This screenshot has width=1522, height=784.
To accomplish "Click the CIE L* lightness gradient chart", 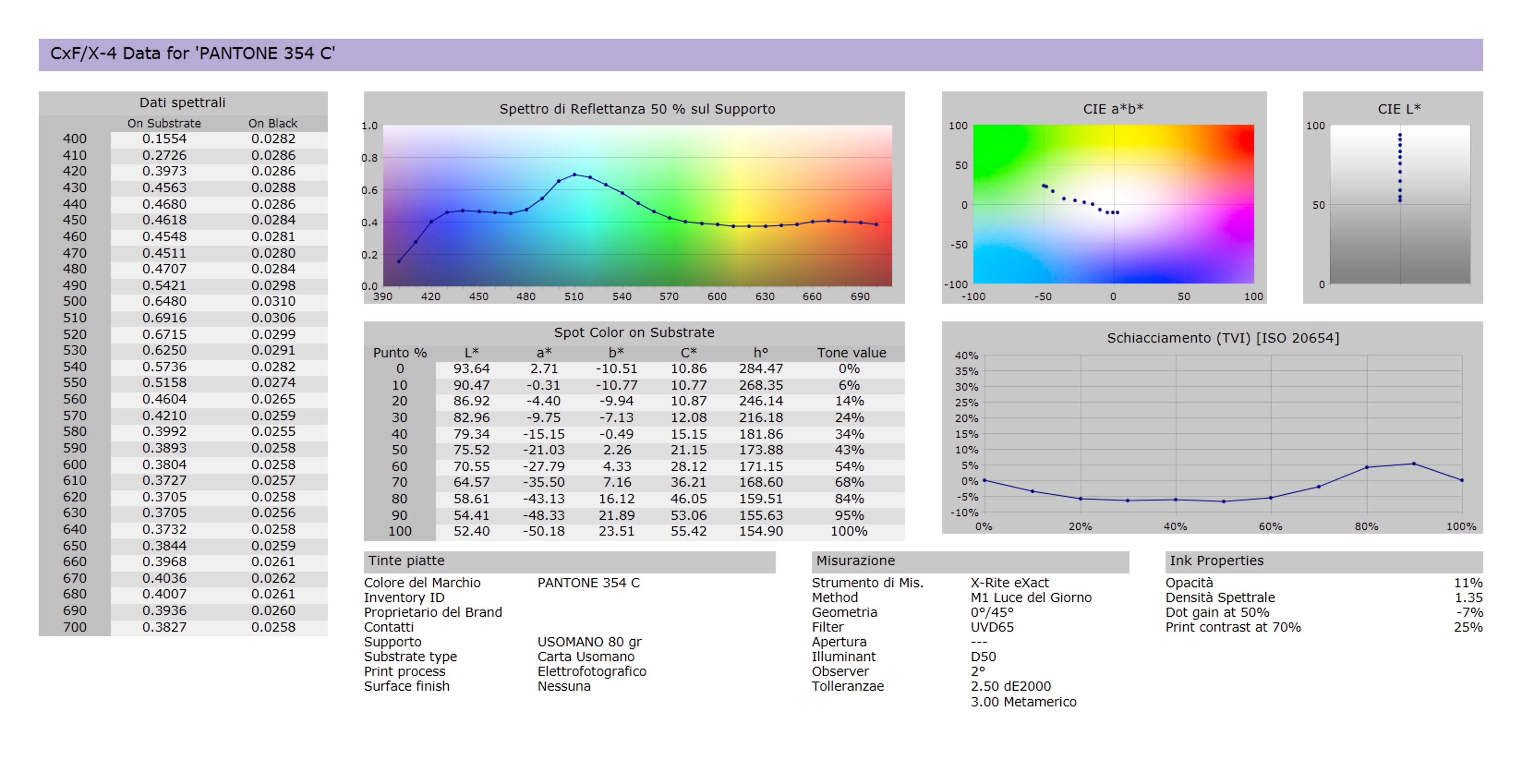I will [1399, 205].
